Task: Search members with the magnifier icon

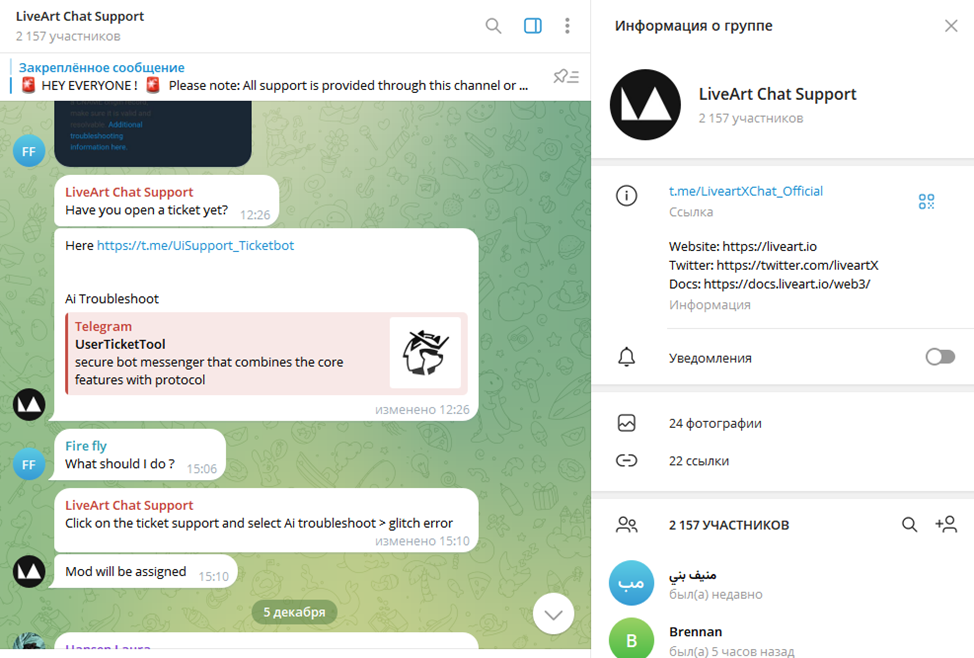Action: (909, 525)
